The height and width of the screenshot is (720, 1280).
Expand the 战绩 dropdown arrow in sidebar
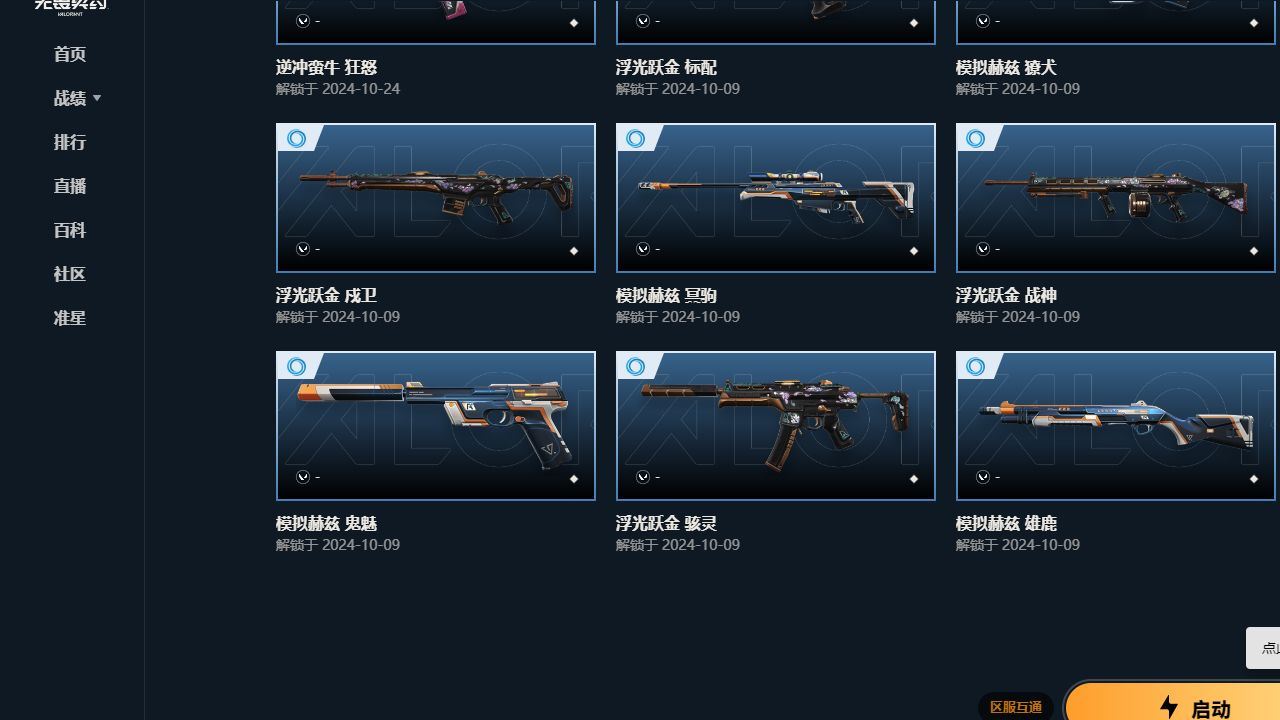[x=97, y=98]
